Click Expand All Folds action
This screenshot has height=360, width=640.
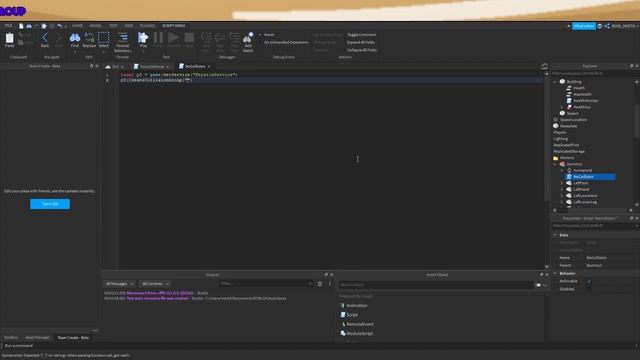(x=361, y=42)
